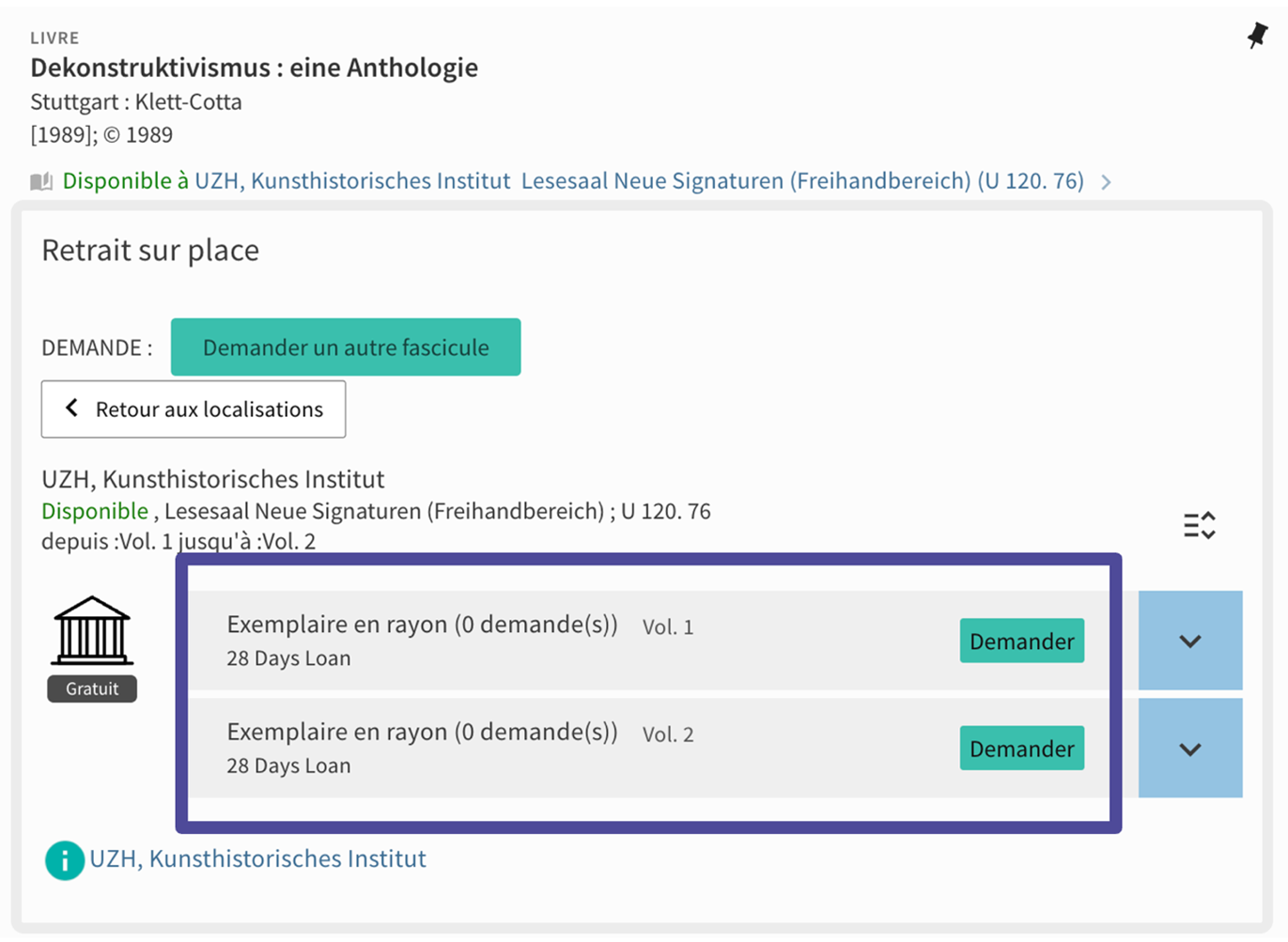The image size is (1288, 942).
Task: Pin this record with the pushpin icon
Action: (1257, 36)
